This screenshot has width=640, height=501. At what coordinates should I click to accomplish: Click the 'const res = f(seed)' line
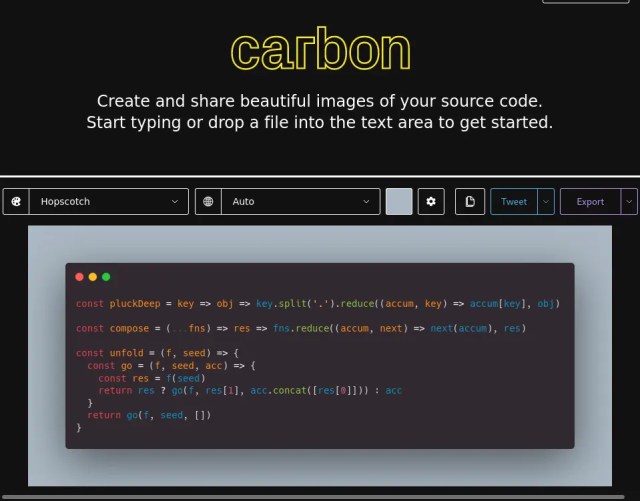click(x=151, y=378)
